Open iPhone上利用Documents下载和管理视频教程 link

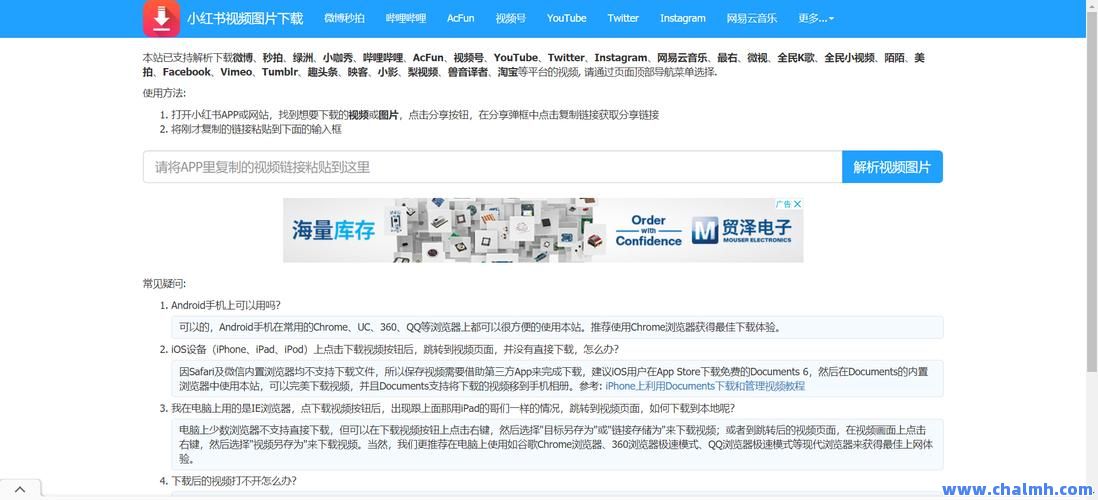tap(705, 386)
